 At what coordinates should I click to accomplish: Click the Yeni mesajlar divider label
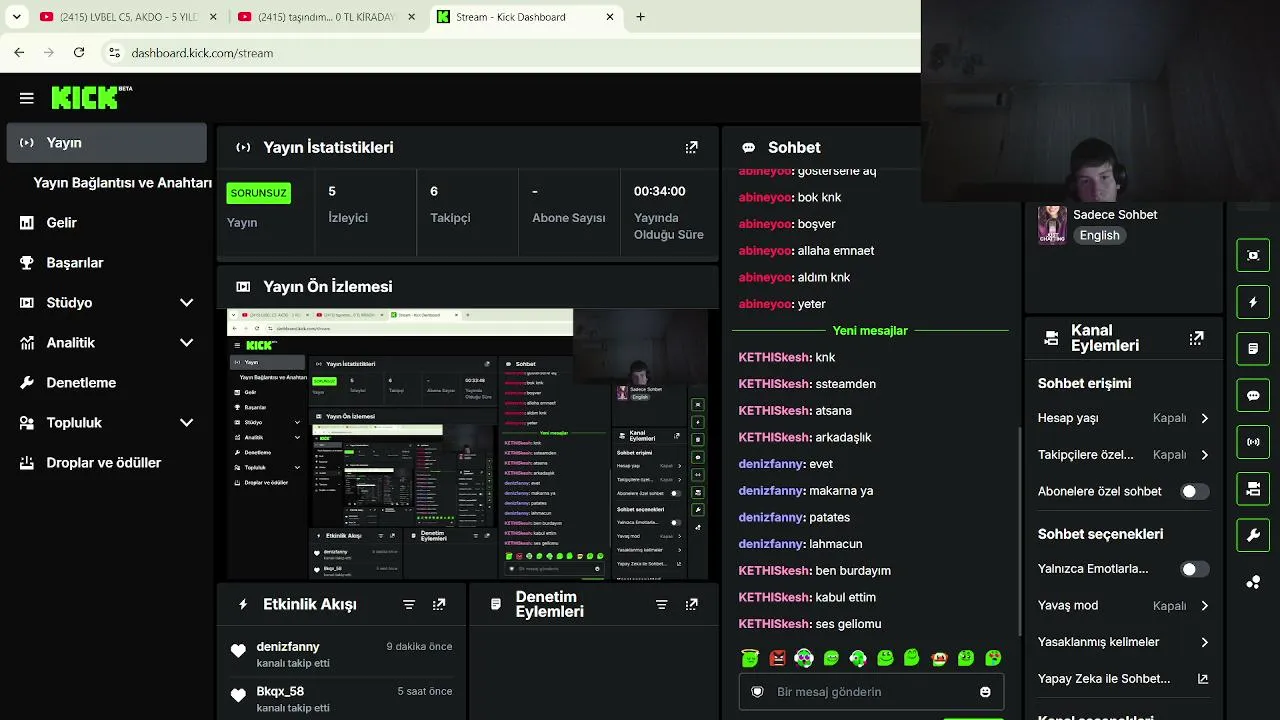point(870,331)
